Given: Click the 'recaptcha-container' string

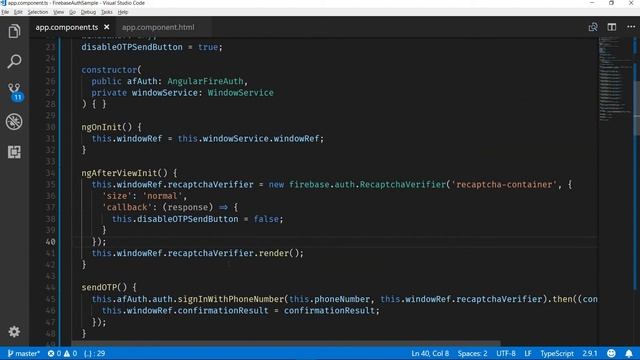Looking at the screenshot, I should [504, 184].
